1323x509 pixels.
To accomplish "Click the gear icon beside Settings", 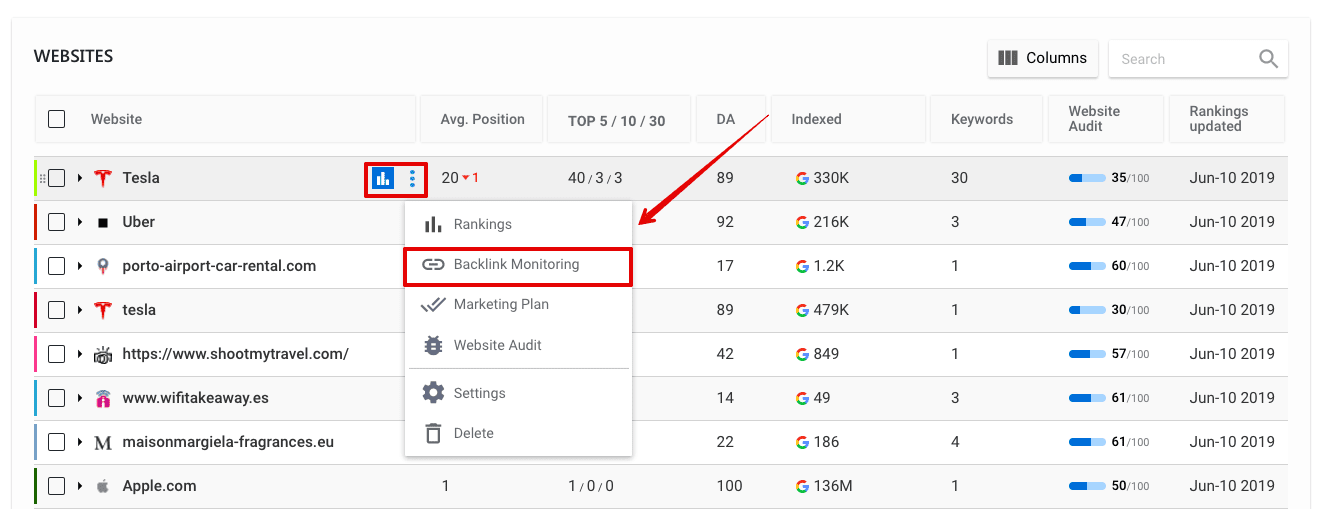I will (433, 393).
